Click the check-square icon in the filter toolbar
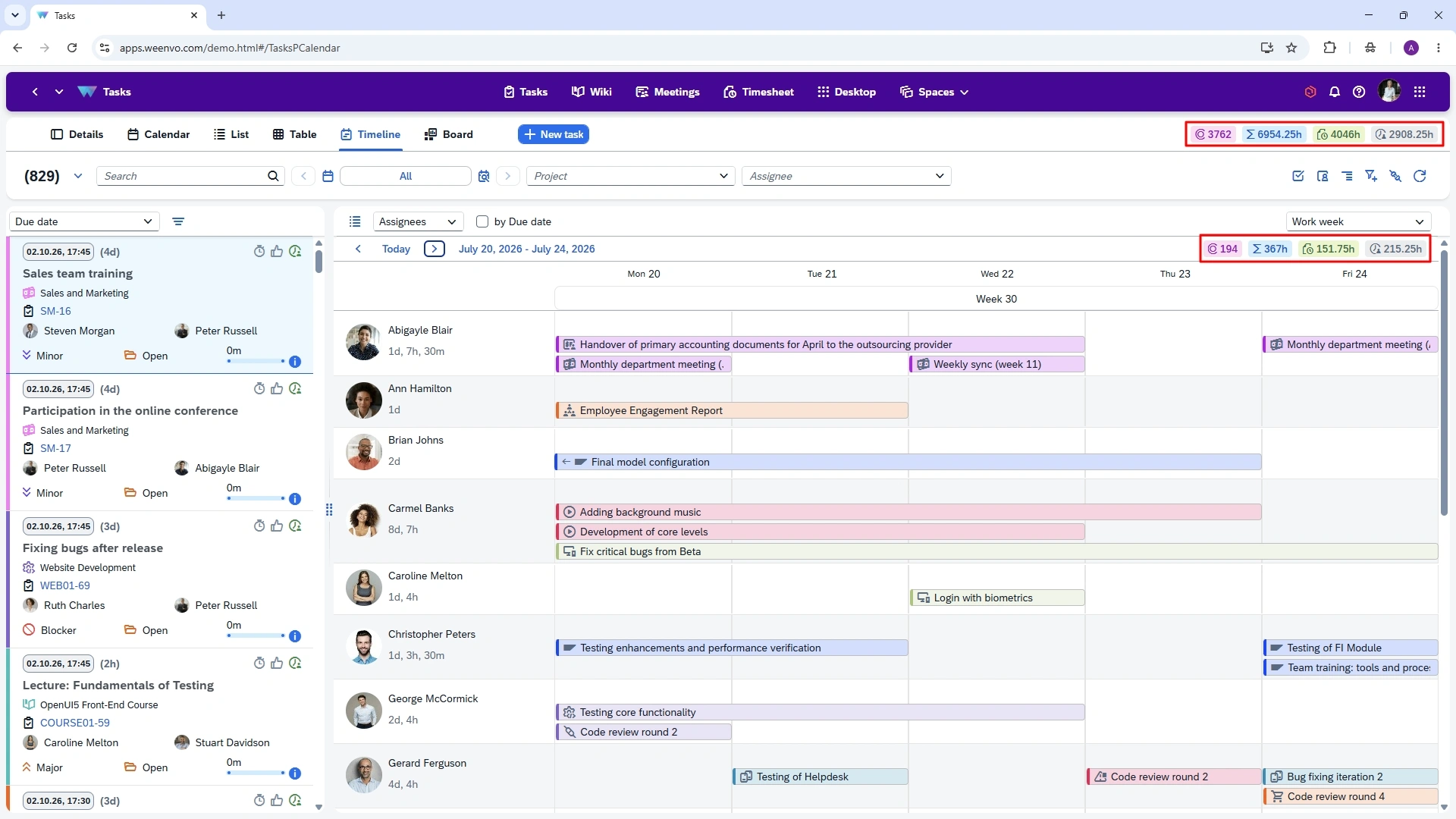 point(1298,176)
